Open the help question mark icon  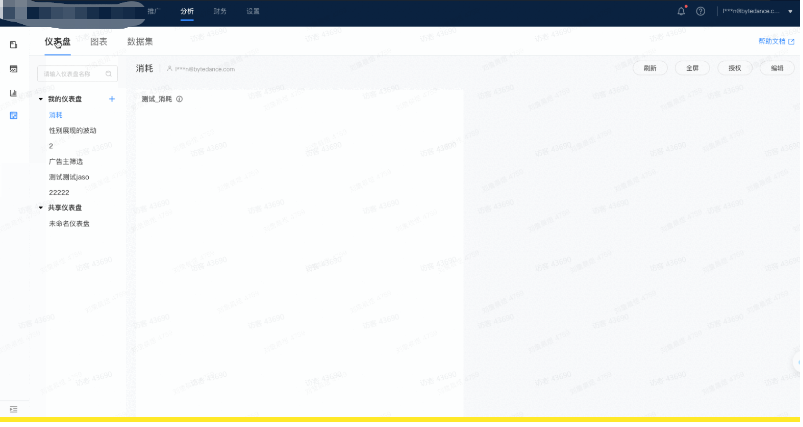coord(700,11)
